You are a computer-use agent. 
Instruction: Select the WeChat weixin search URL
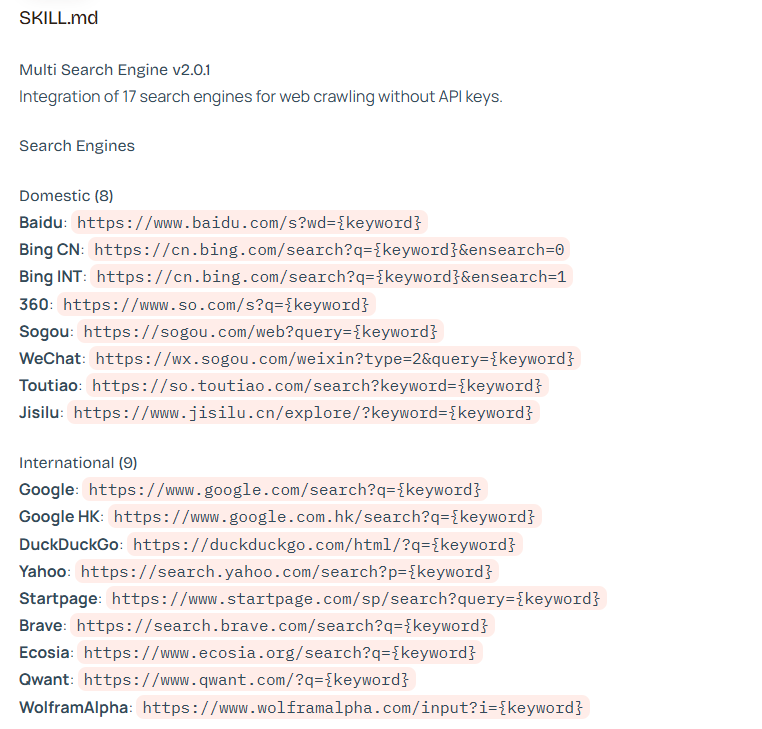(335, 358)
